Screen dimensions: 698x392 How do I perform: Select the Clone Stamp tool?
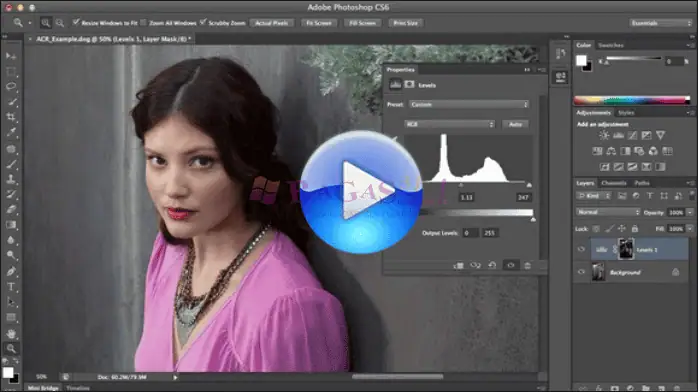11,179
